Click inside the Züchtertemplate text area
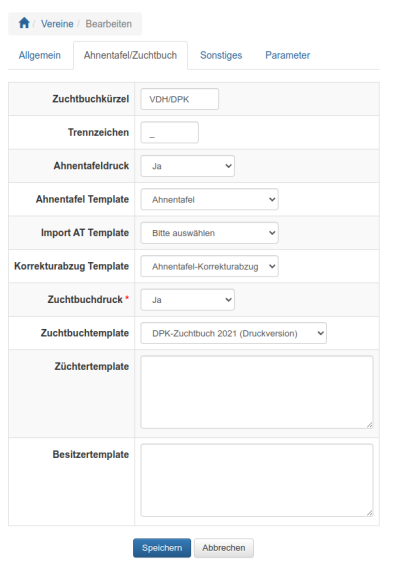Viewport: 400px width, 576px height. [x=257, y=392]
